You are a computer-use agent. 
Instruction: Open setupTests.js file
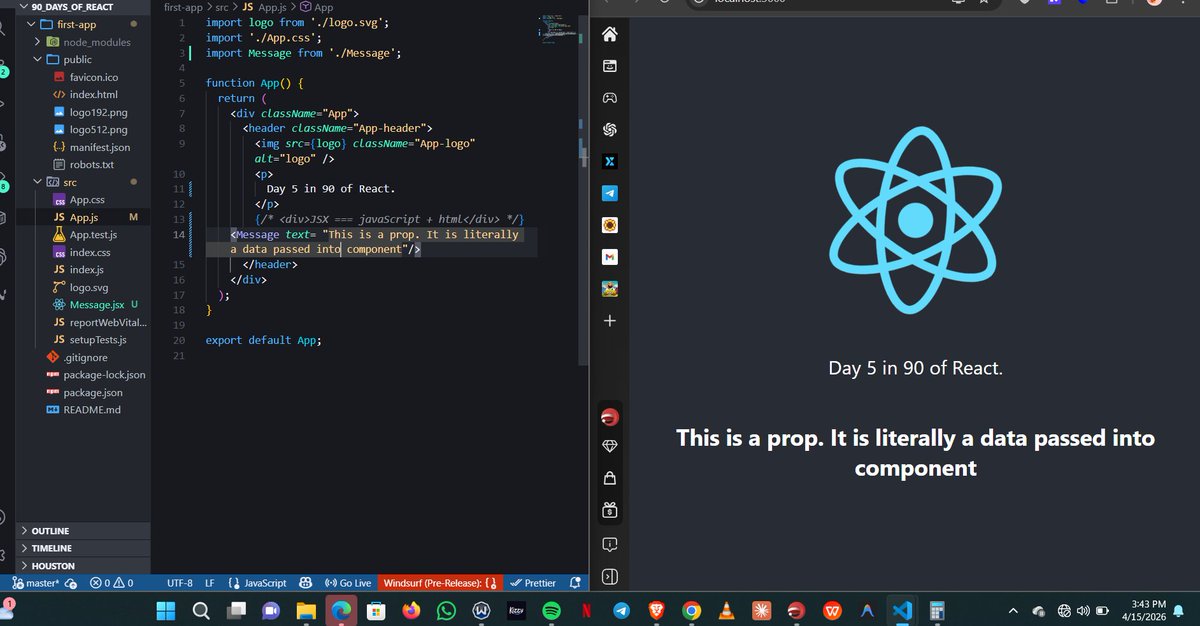tap(98, 339)
